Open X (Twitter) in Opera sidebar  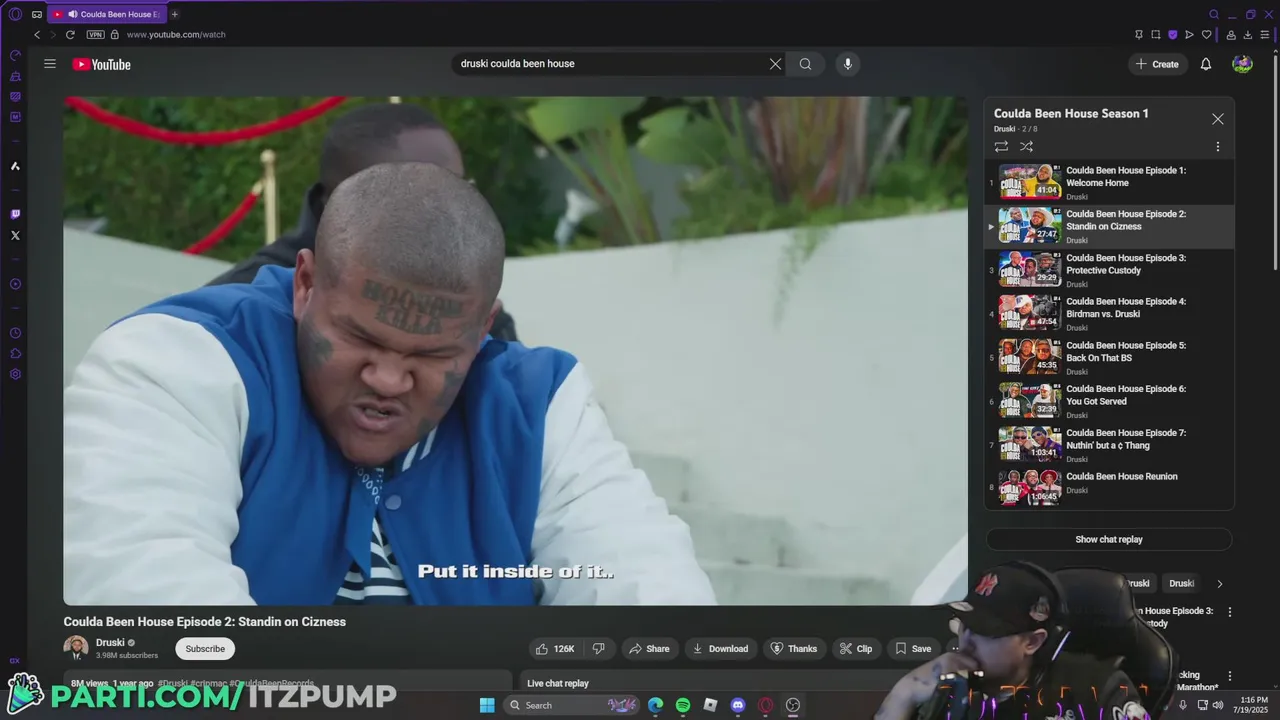click(x=15, y=235)
